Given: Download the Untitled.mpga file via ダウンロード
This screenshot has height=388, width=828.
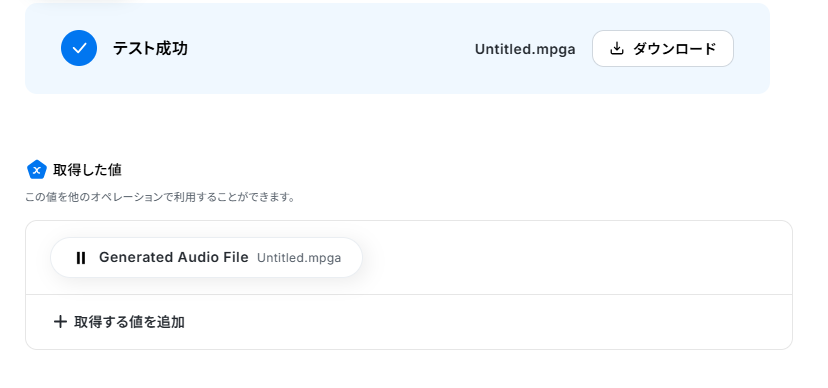Looking at the screenshot, I should click(663, 49).
